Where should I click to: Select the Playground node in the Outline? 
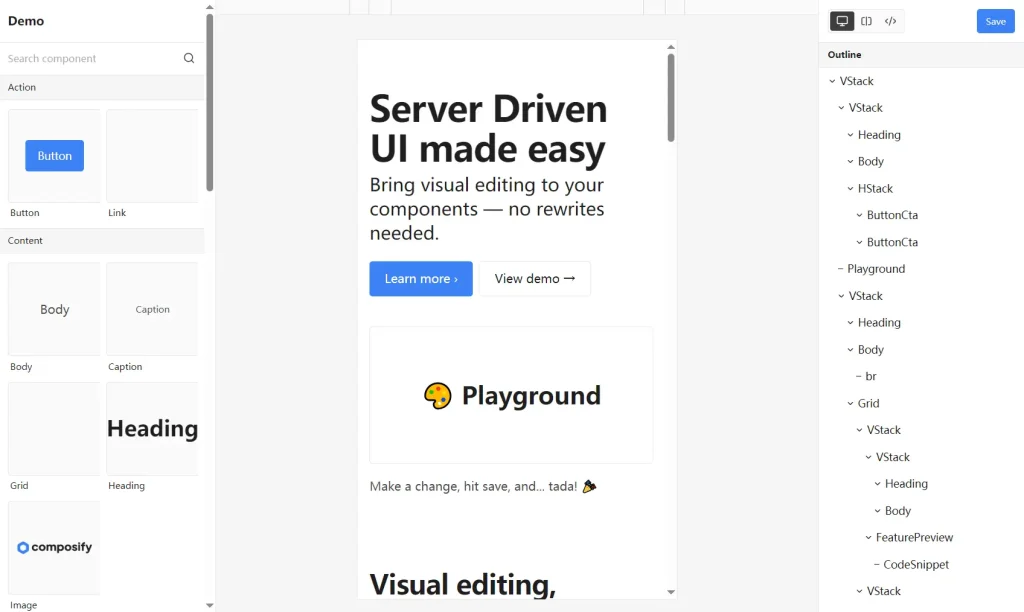pyautogui.click(x=879, y=268)
